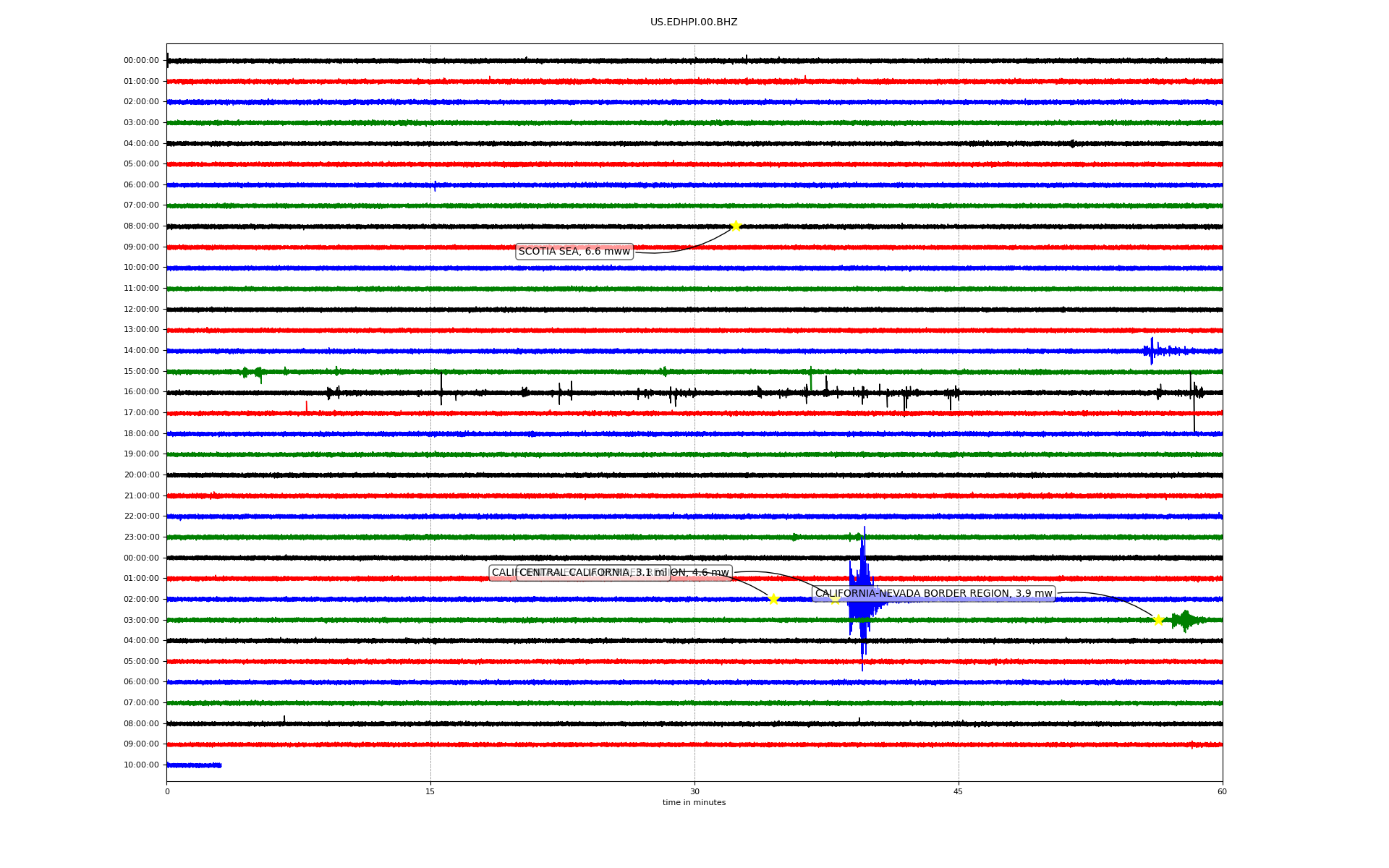Click the 11:00:00 row time label

click(x=141, y=289)
